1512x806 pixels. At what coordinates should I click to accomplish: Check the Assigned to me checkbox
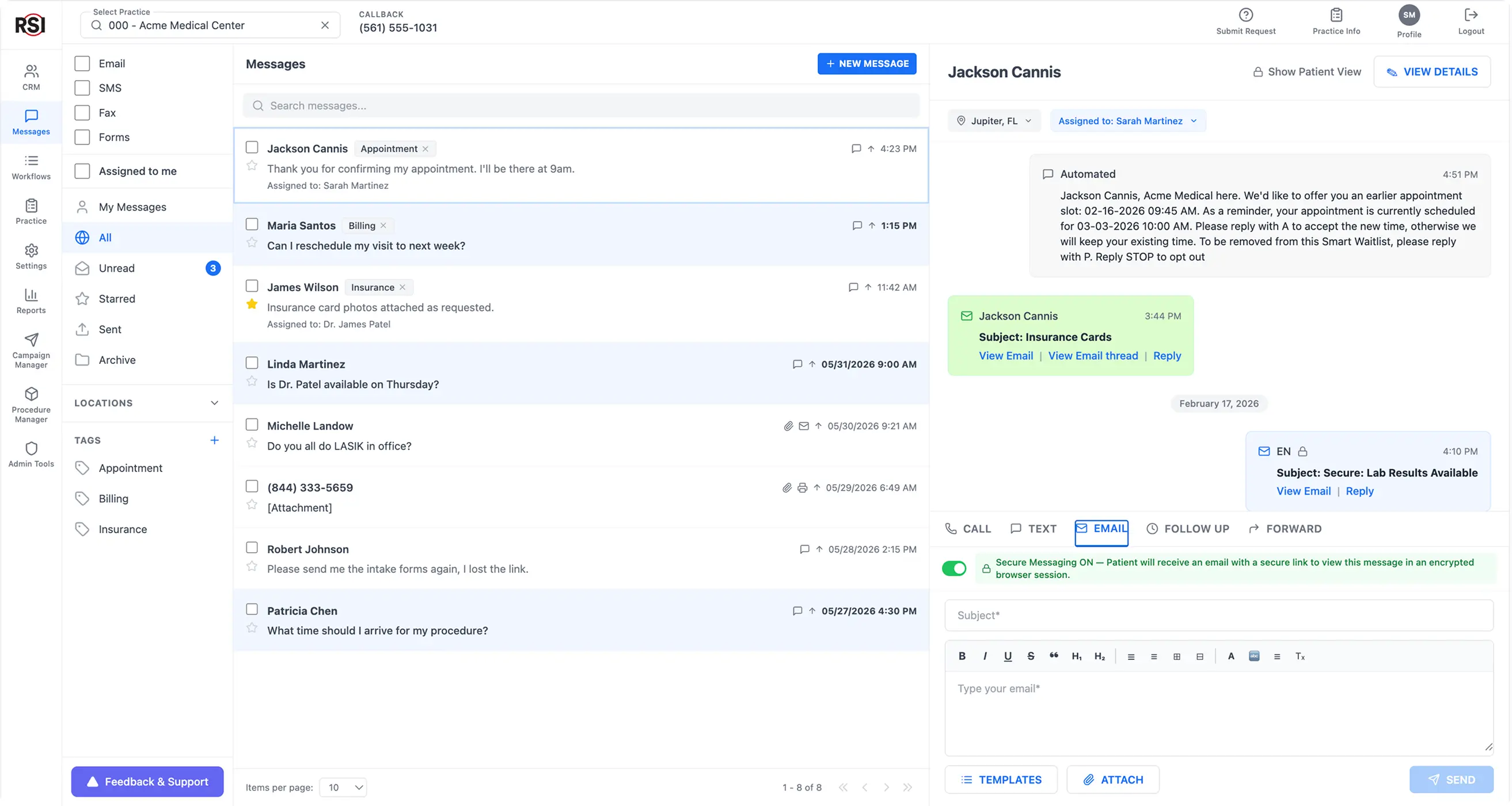[x=82, y=172]
